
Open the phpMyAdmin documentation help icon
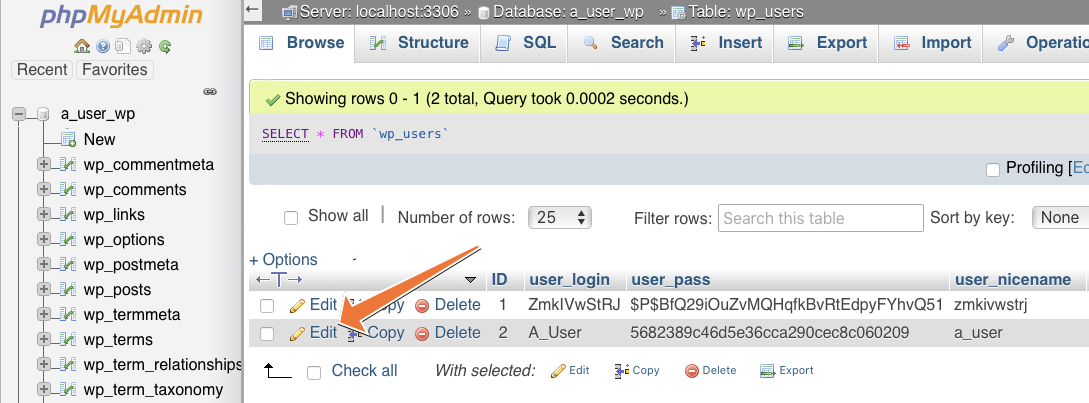103,46
